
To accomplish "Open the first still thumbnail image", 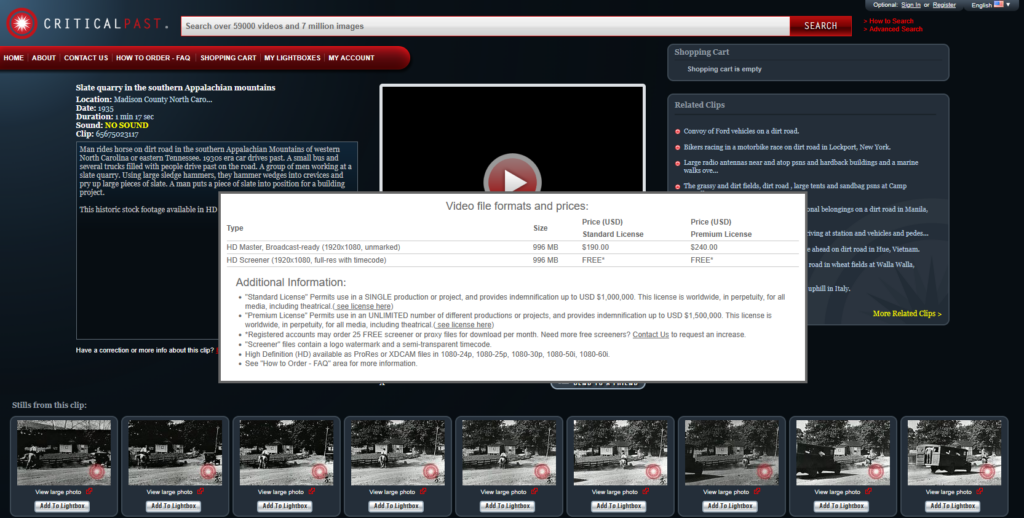I will pyautogui.click(x=64, y=453).
